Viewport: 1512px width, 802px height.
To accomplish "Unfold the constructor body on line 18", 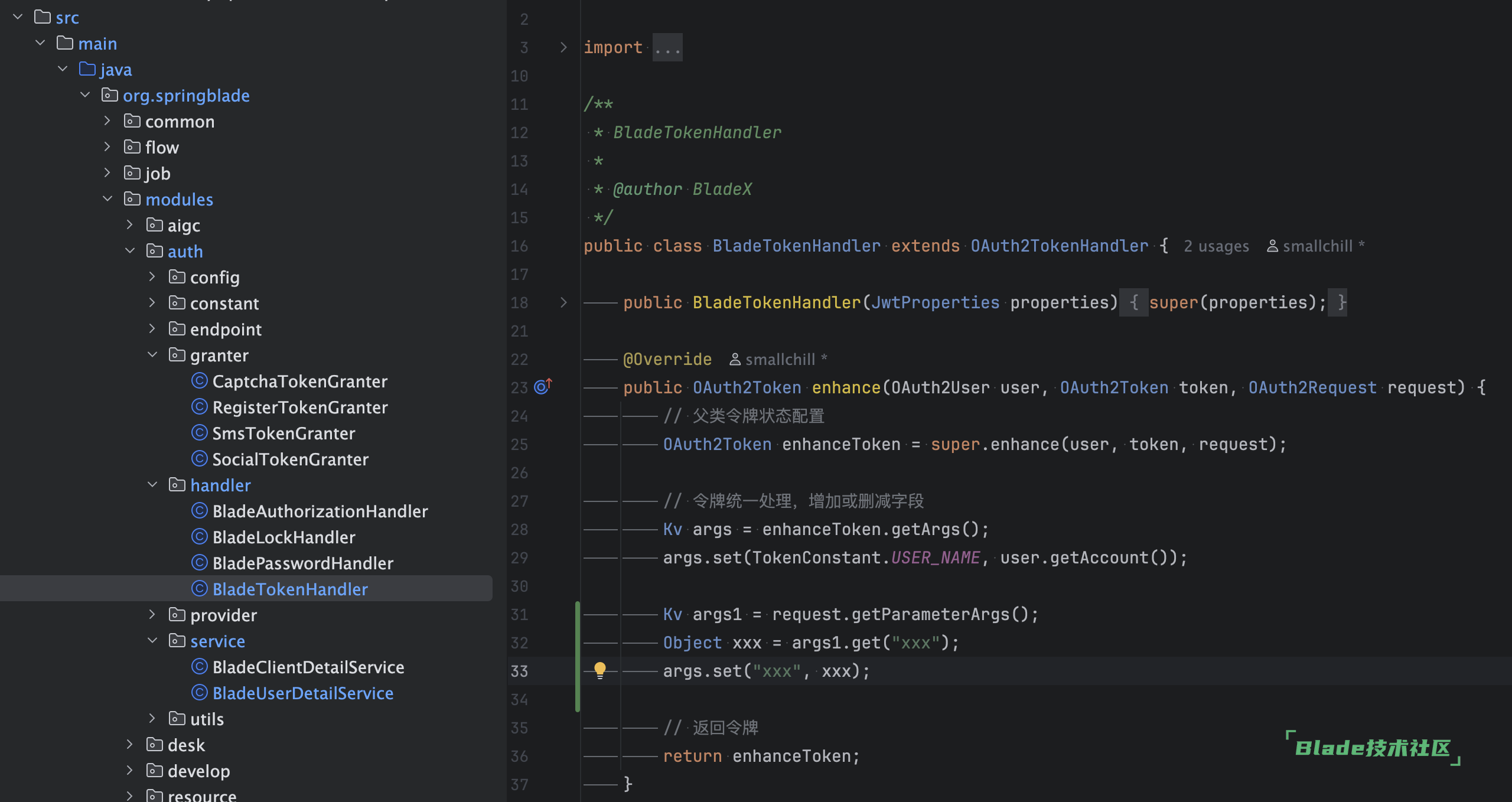I will (x=563, y=302).
